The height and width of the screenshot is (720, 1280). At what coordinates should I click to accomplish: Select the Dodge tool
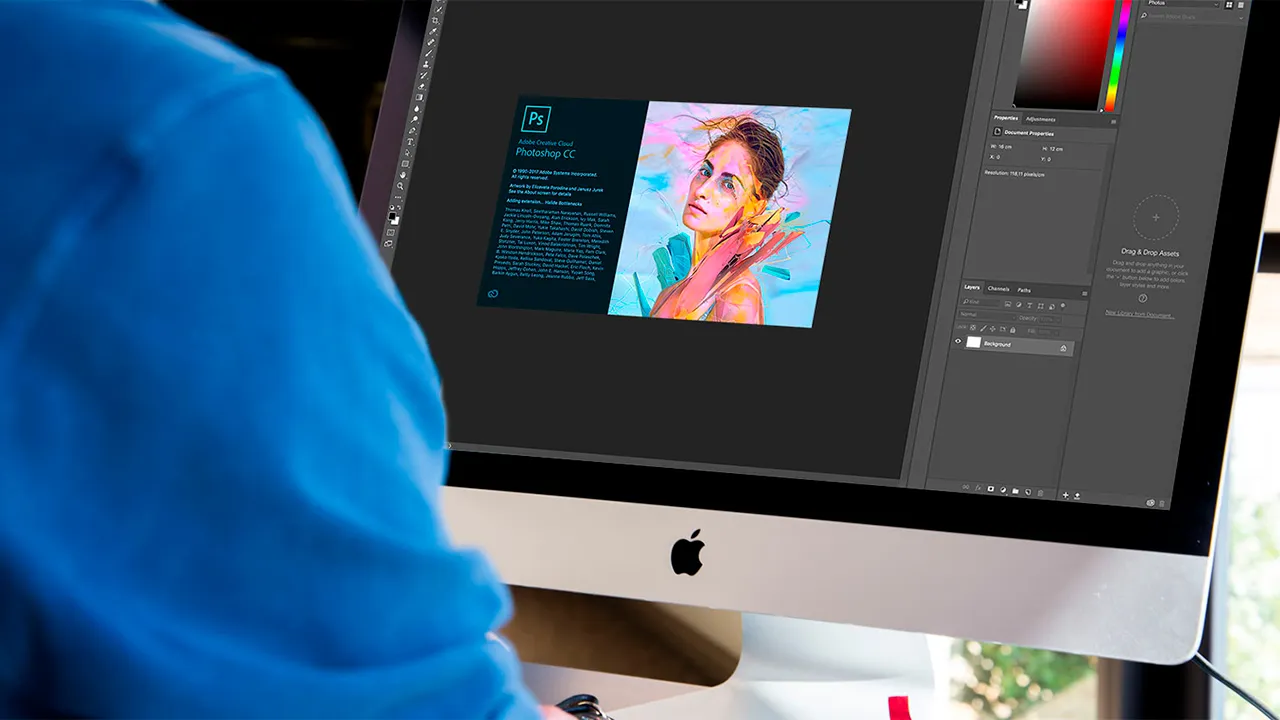[x=415, y=119]
